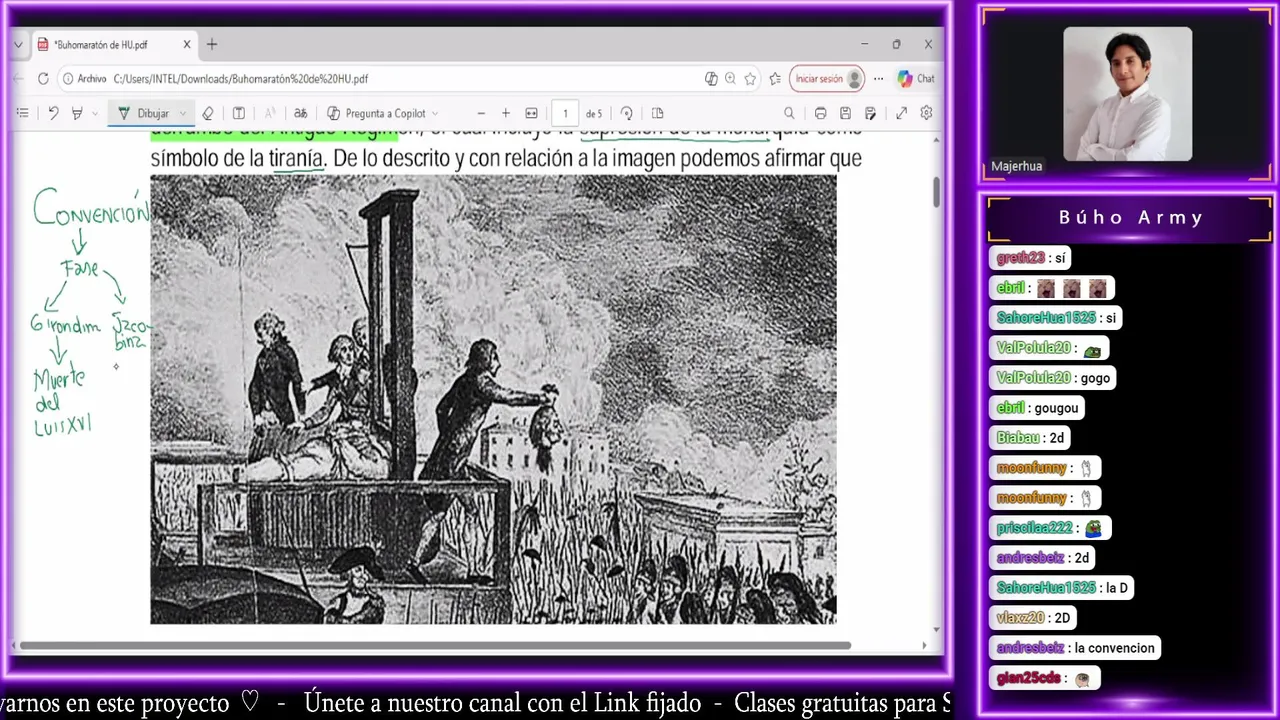Expand the highlighter options arrow
This screenshot has height=720, width=1280.
point(95,113)
